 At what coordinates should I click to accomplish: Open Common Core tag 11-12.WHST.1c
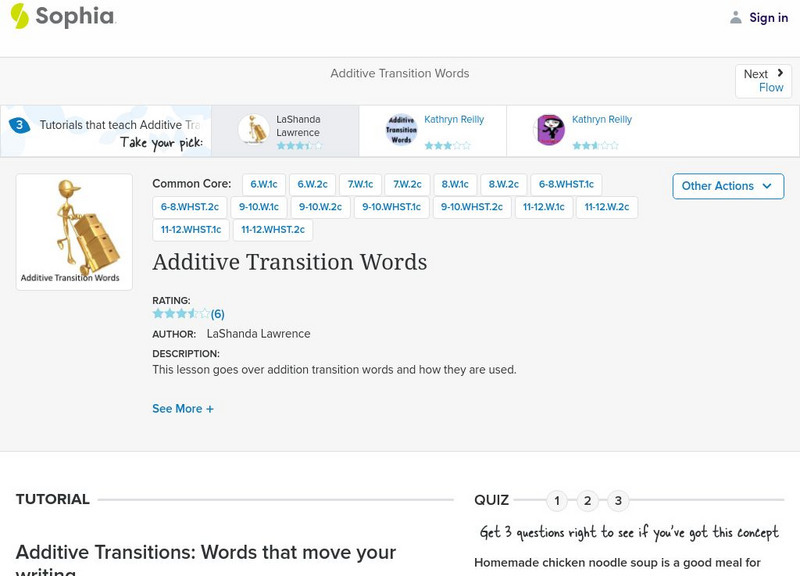point(191,230)
